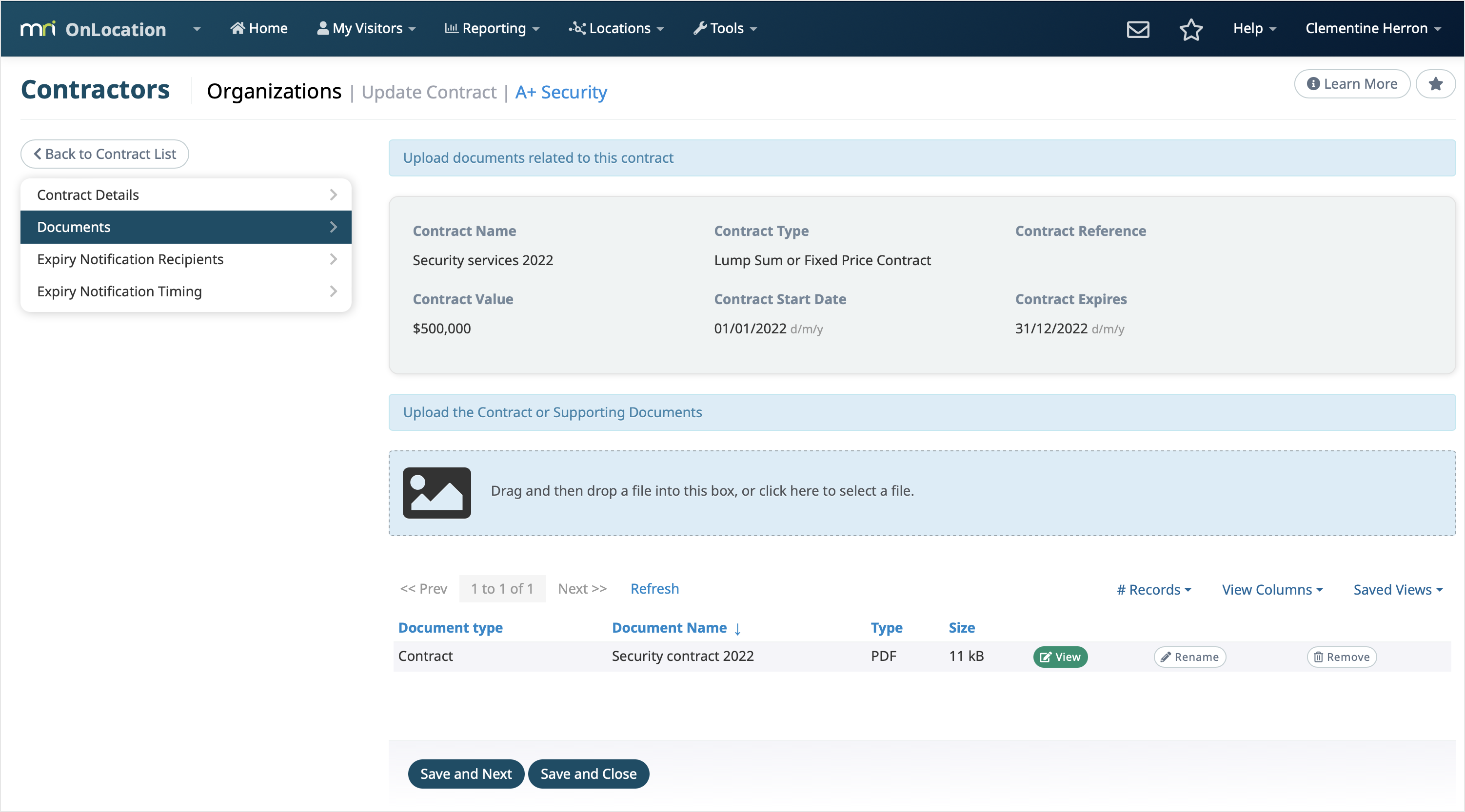Click the '1 to 1 of 1' page indicator
This screenshot has width=1465, height=812.
pos(502,589)
